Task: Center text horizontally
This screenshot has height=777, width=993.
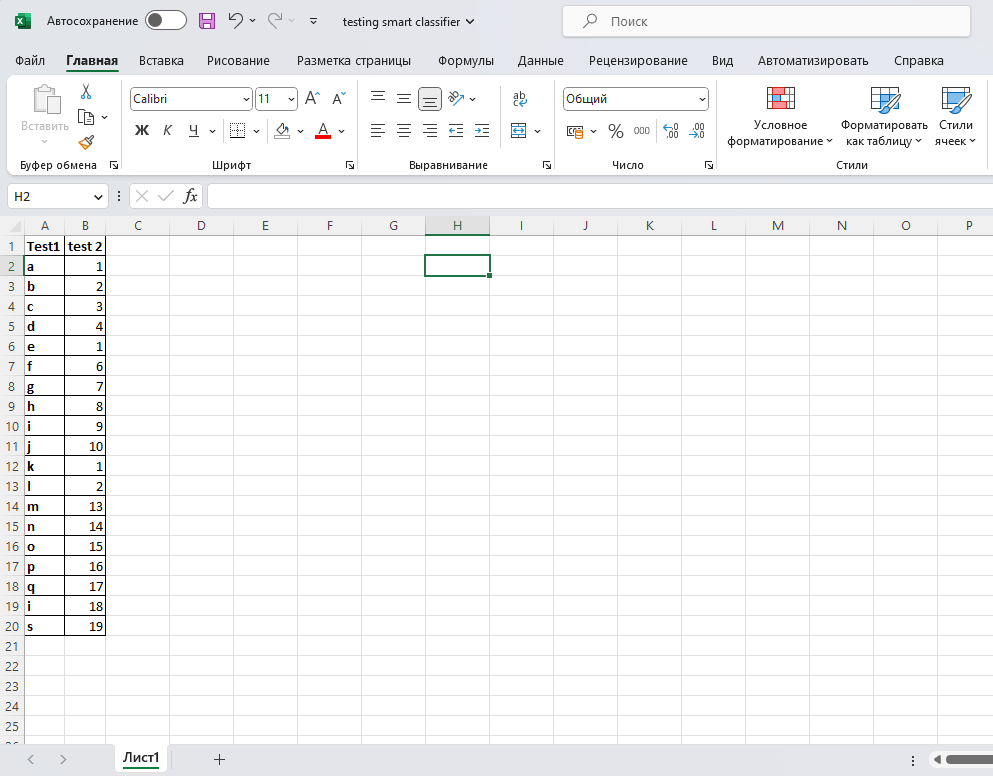Action: (x=403, y=130)
